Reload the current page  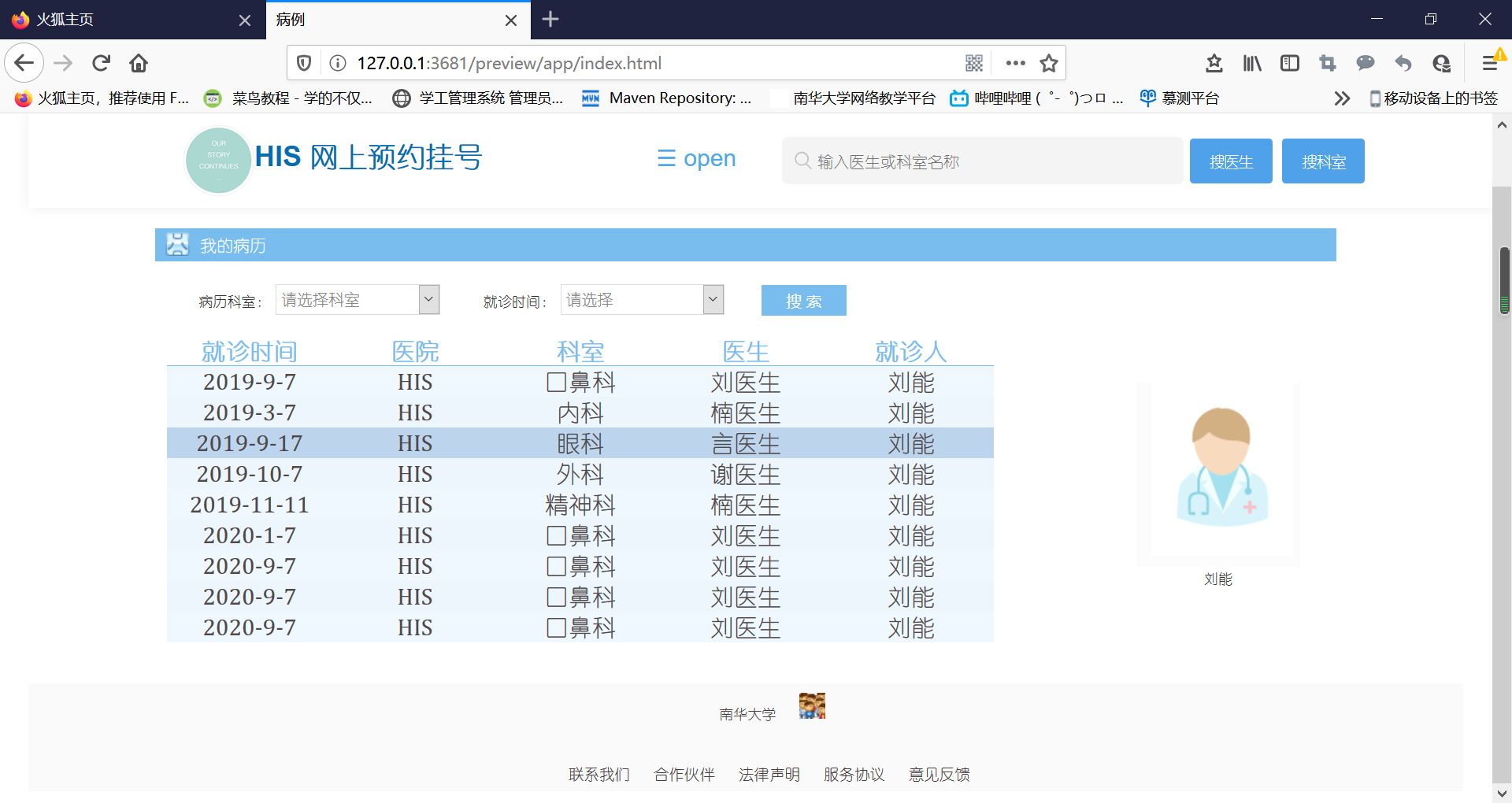[101, 63]
